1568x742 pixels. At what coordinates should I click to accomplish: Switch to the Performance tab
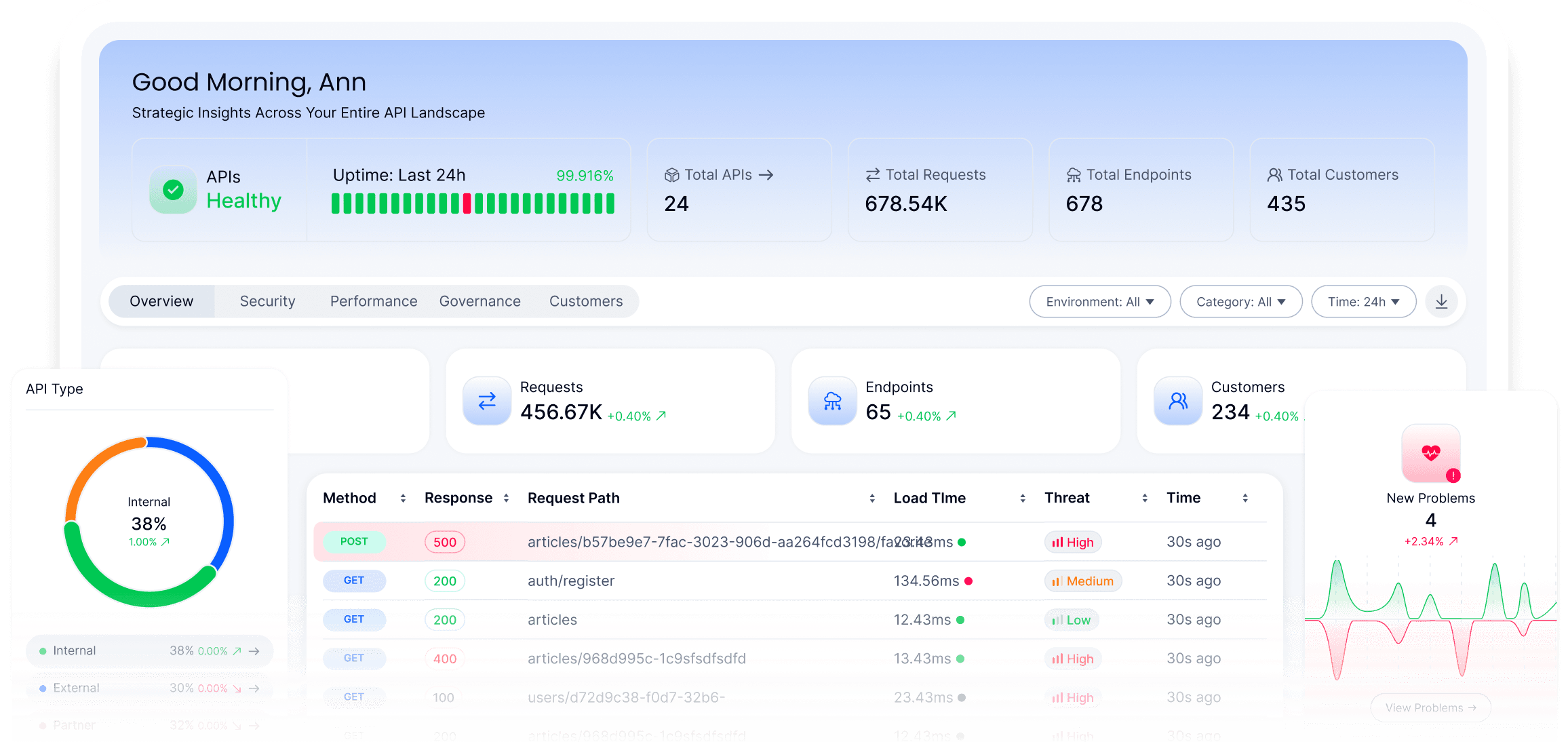[374, 302]
